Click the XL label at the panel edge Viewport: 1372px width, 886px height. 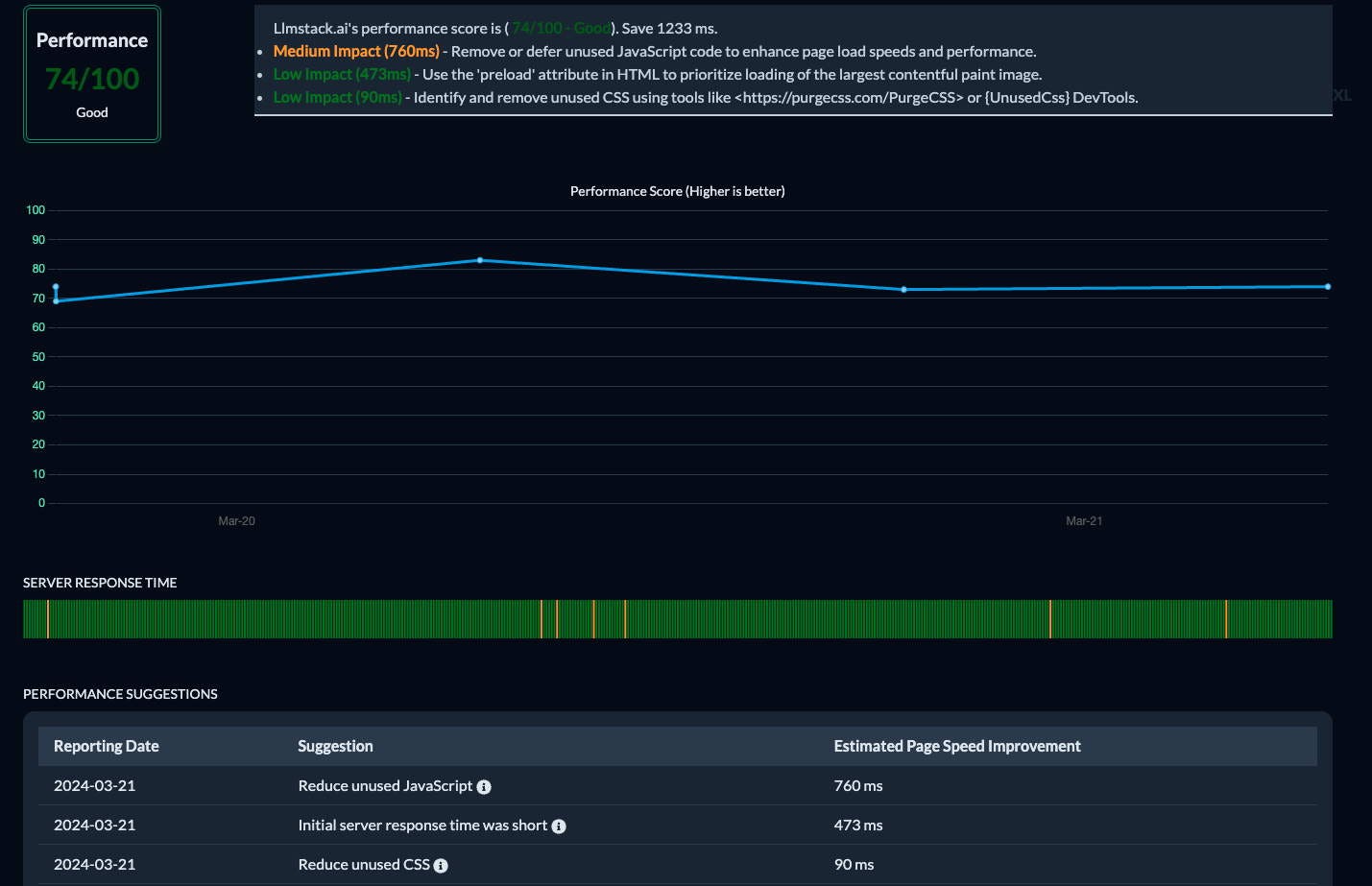pos(1342,95)
